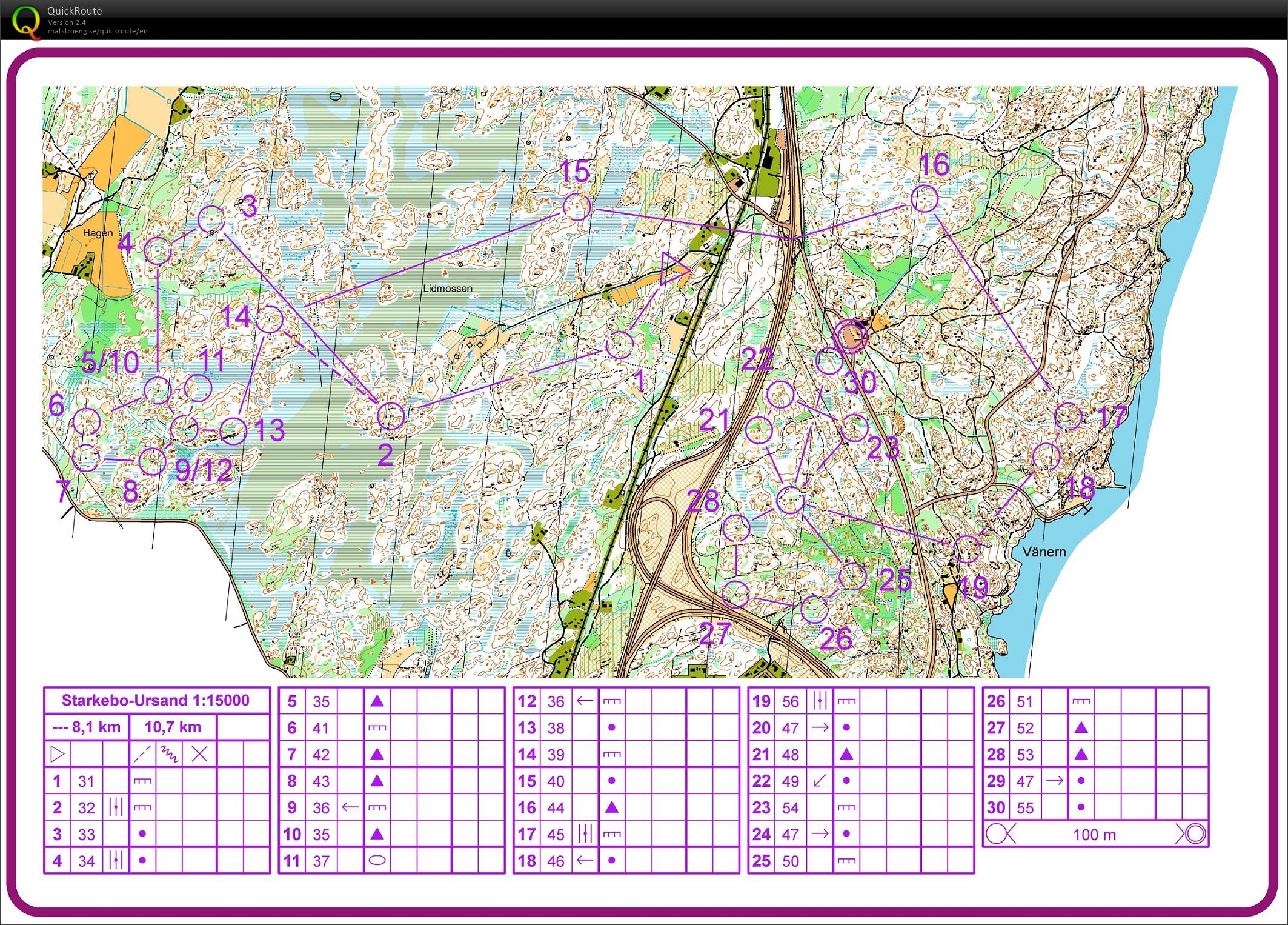
Task: Click the control 17 number on the map
Action: click(x=1112, y=417)
